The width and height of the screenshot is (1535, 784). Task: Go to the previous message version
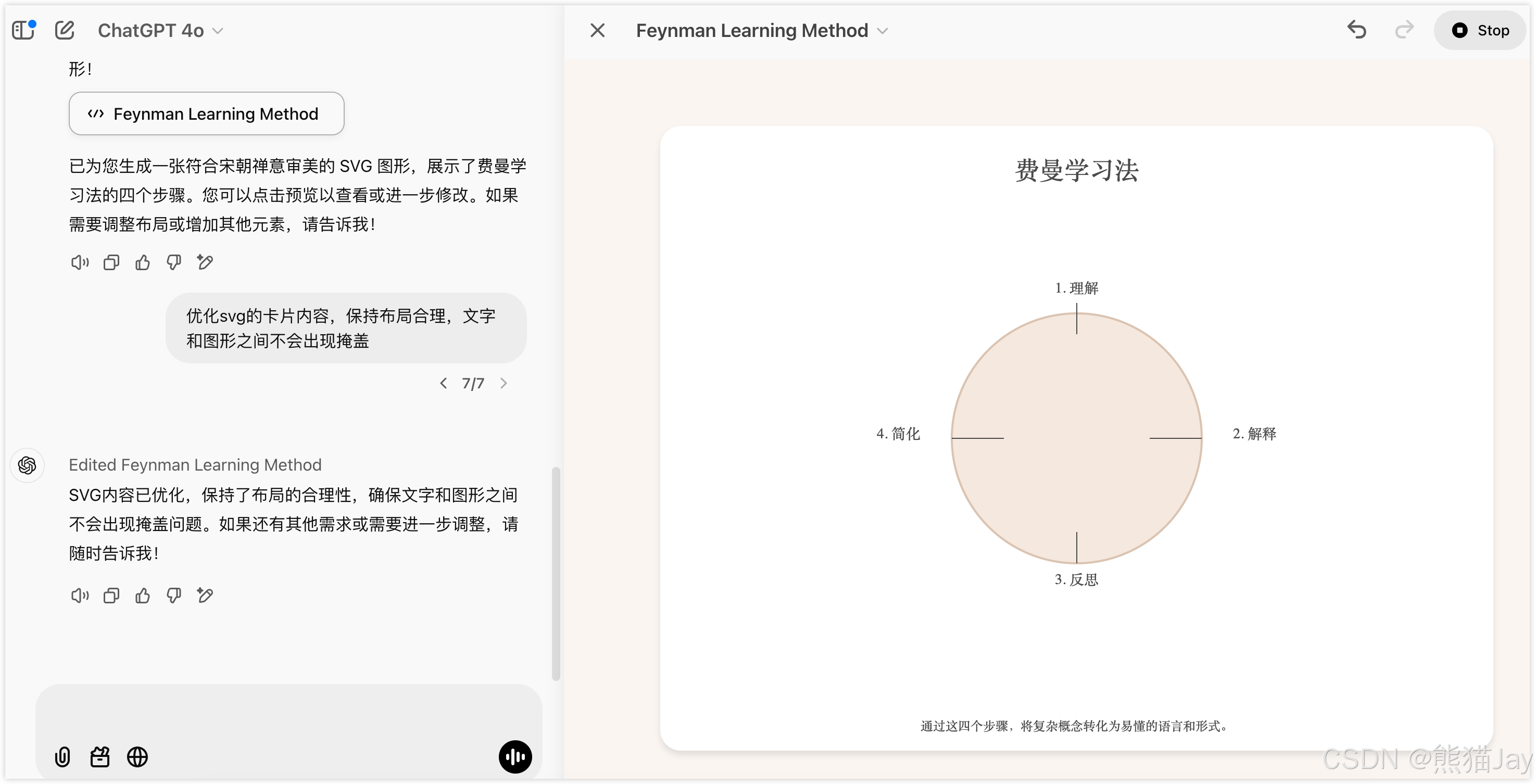pos(443,383)
